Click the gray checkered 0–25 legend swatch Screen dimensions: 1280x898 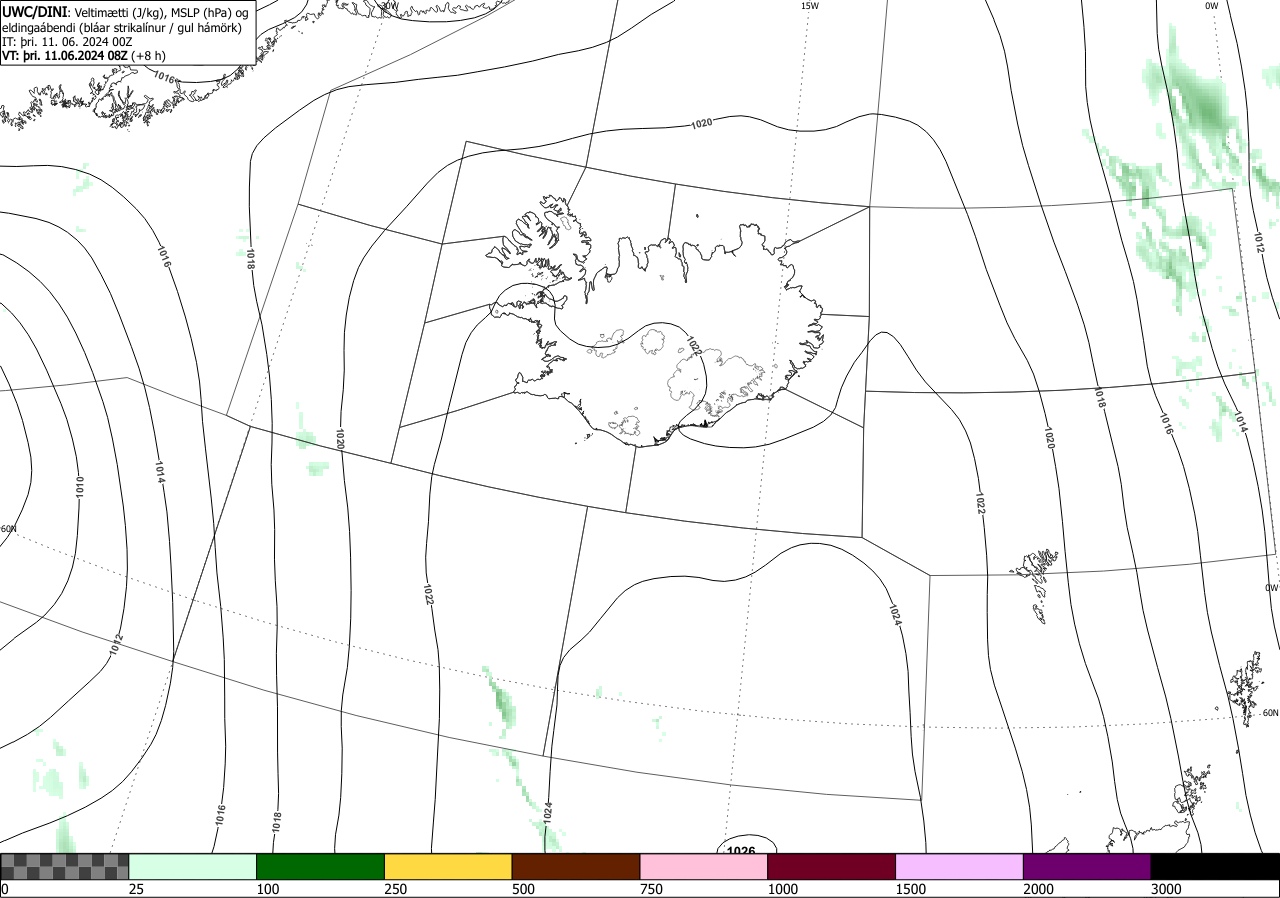coord(65,866)
